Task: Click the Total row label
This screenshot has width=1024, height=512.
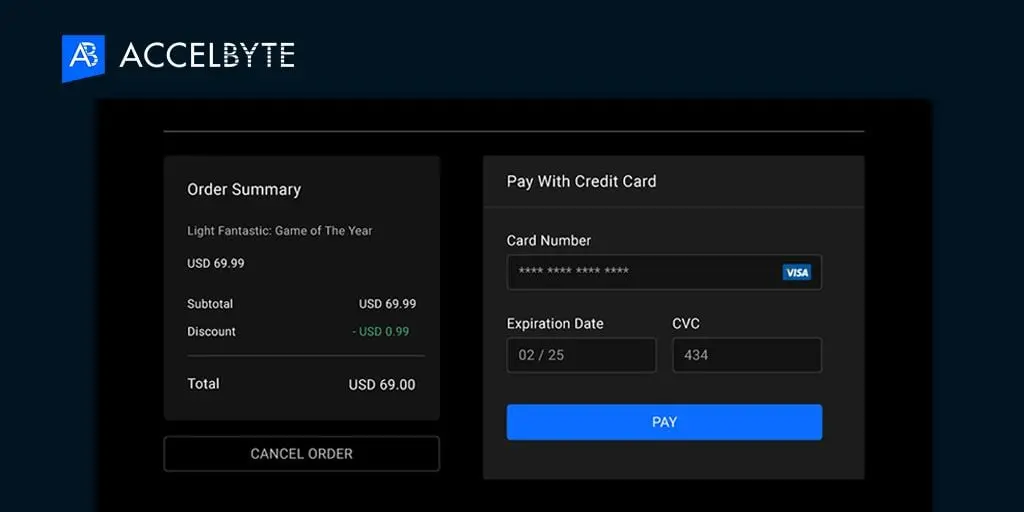Action: tap(204, 384)
